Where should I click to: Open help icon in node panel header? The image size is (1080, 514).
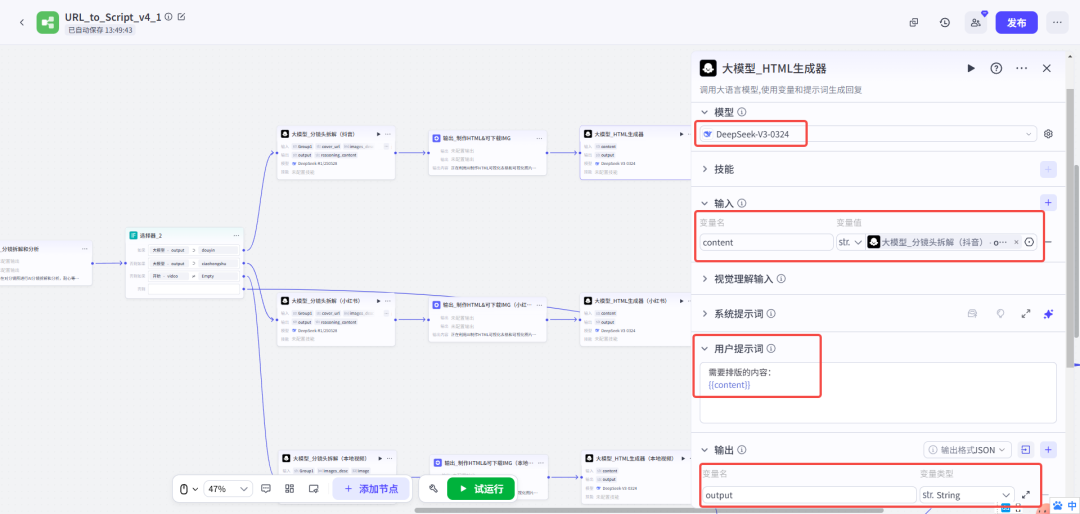[x=996, y=68]
